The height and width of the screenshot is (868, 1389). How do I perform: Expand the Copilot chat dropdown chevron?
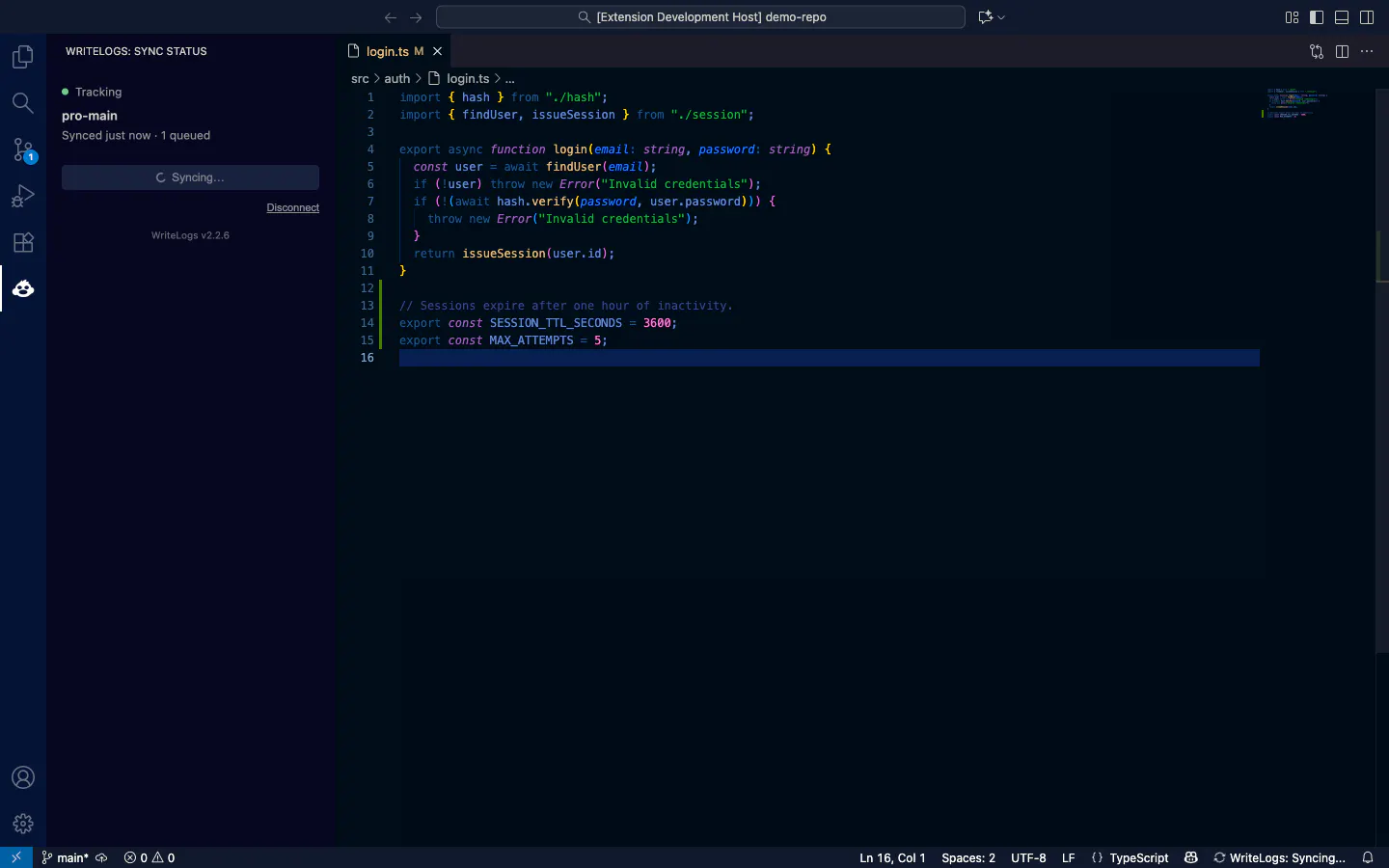click(x=1001, y=17)
